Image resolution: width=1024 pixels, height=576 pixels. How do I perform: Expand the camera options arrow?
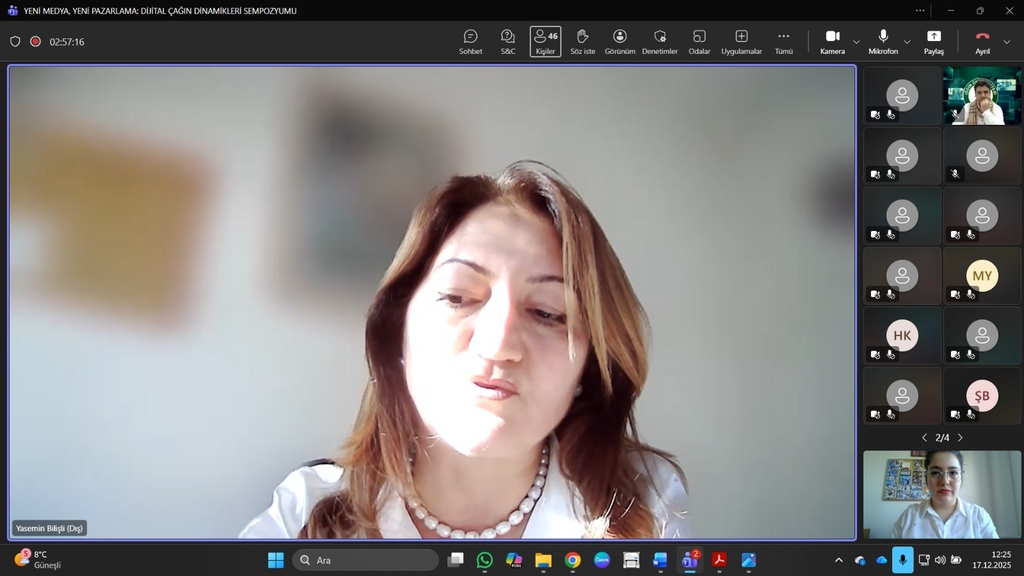856,42
